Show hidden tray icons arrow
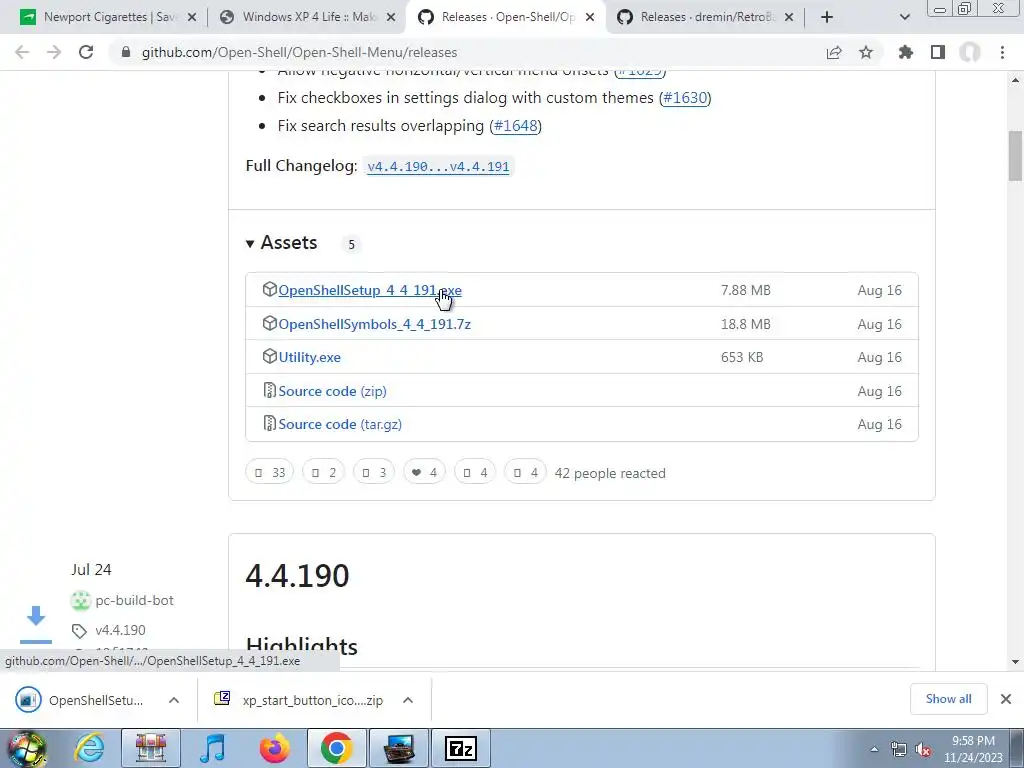 (x=874, y=749)
